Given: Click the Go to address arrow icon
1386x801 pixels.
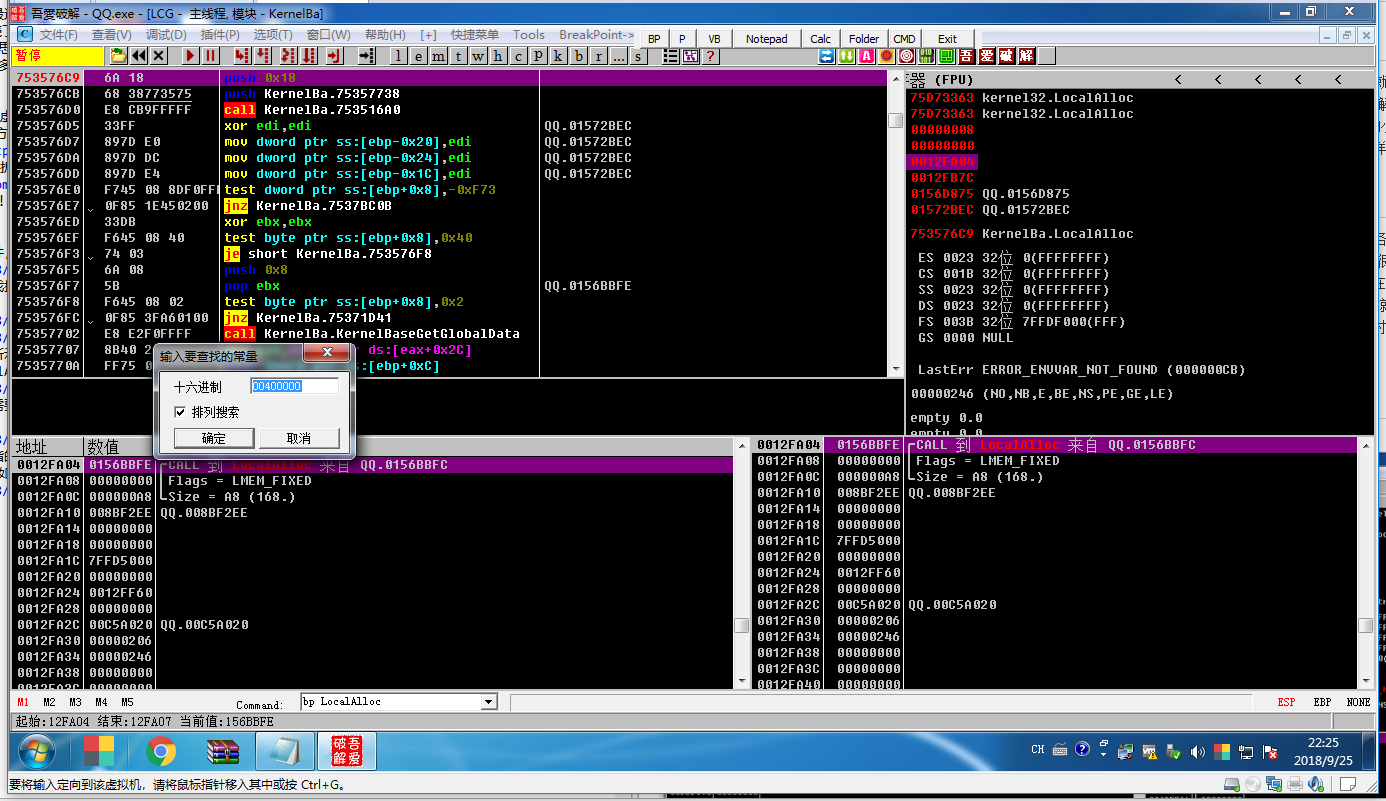Looking at the screenshot, I should tap(367, 56).
